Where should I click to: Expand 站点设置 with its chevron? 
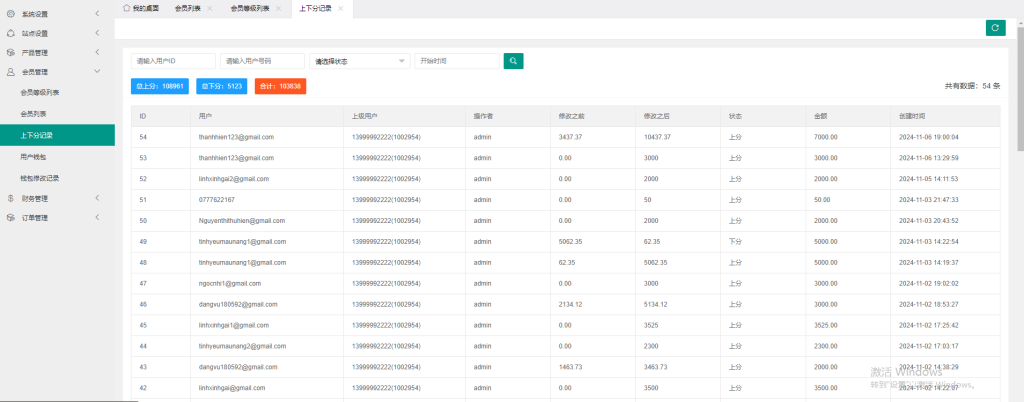pyautogui.click(x=97, y=33)
